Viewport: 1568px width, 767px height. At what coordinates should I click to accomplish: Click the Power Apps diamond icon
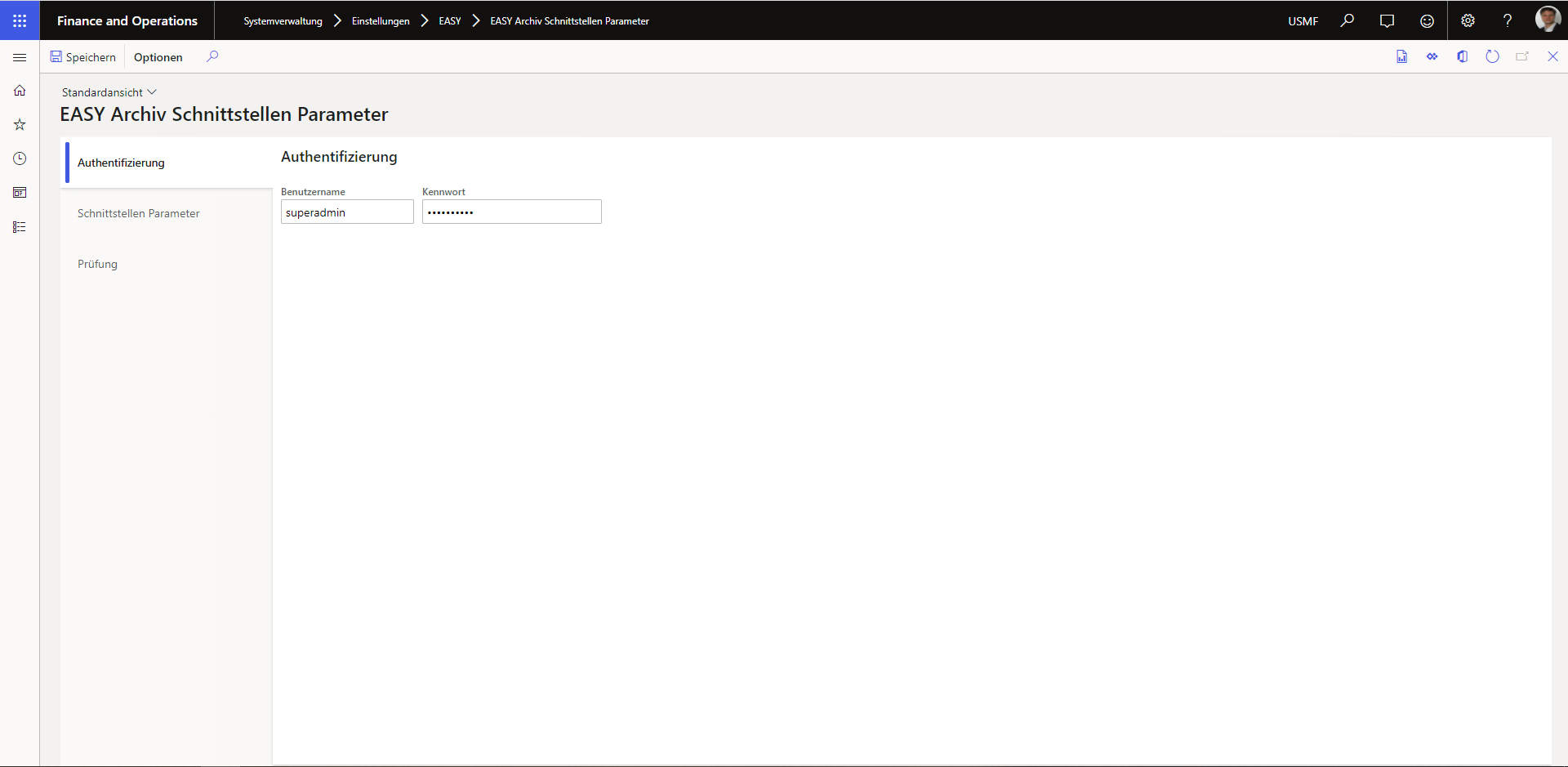click(x=1432, y=56)
